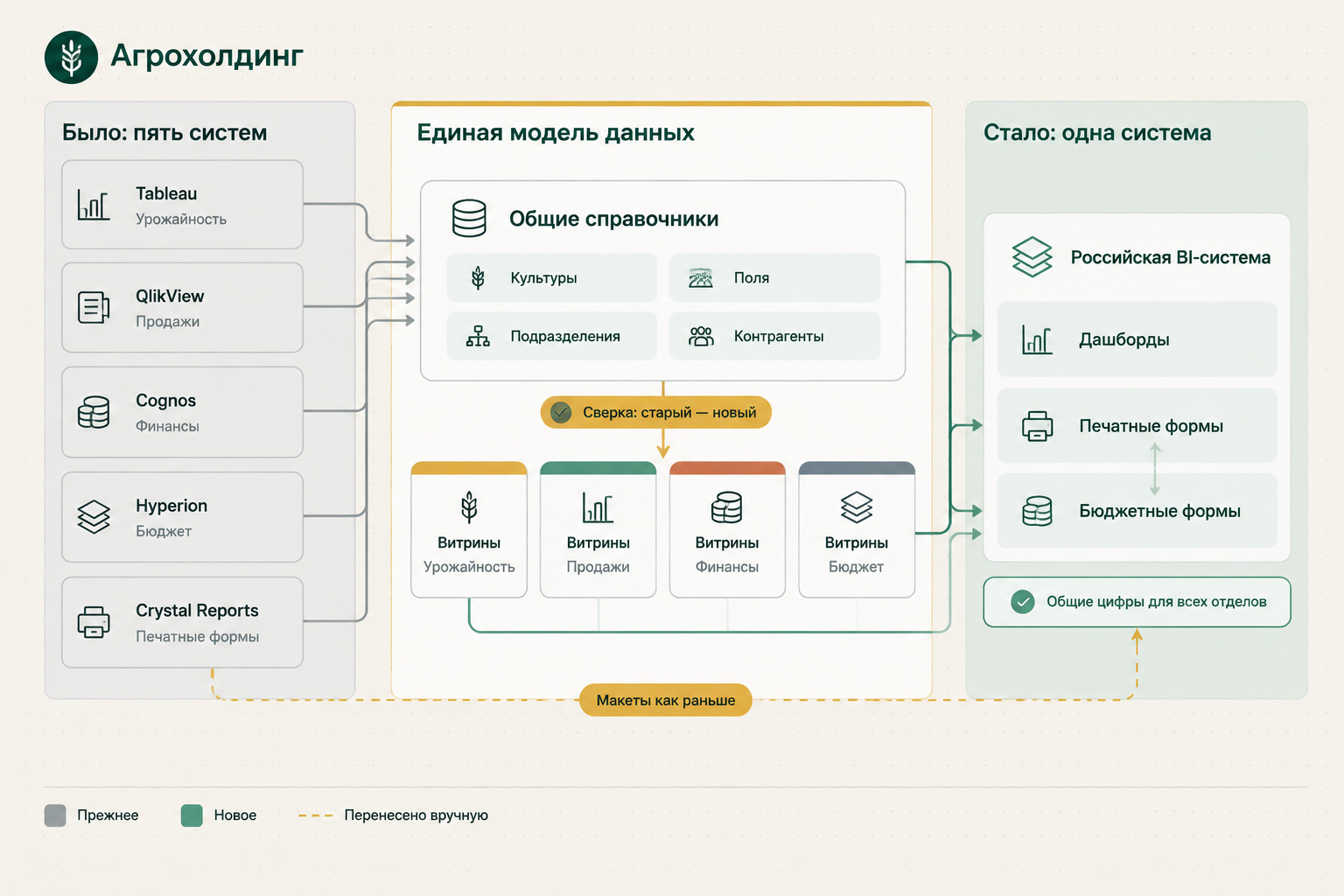The image size is (1344, 896).
Task: Click the Crystal Reports label
Action: pyautogui.click(x=197, y=611)
